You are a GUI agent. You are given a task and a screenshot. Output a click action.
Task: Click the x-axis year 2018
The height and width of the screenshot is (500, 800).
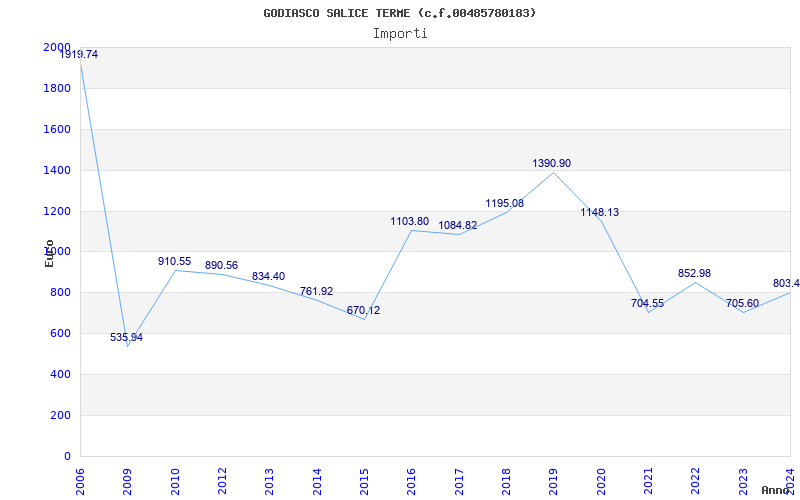(x=507, y=481)
